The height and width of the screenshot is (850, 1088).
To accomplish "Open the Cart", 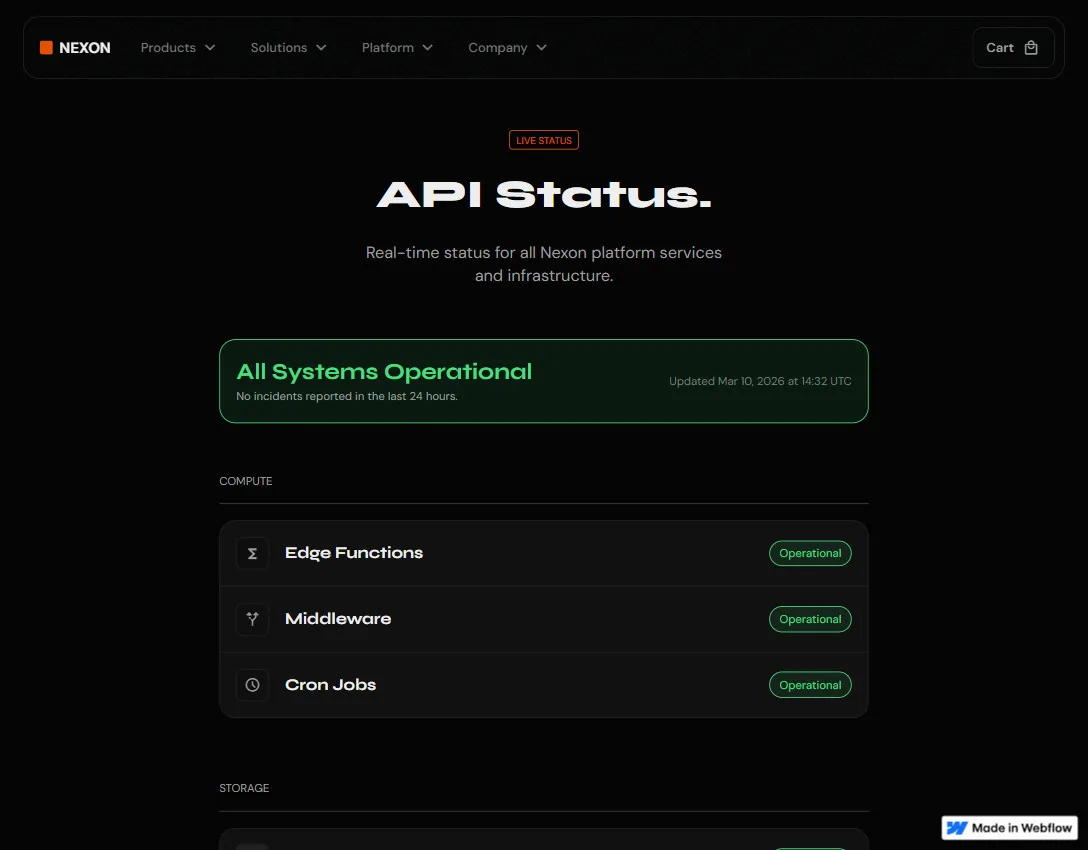I will (1013, 47).
